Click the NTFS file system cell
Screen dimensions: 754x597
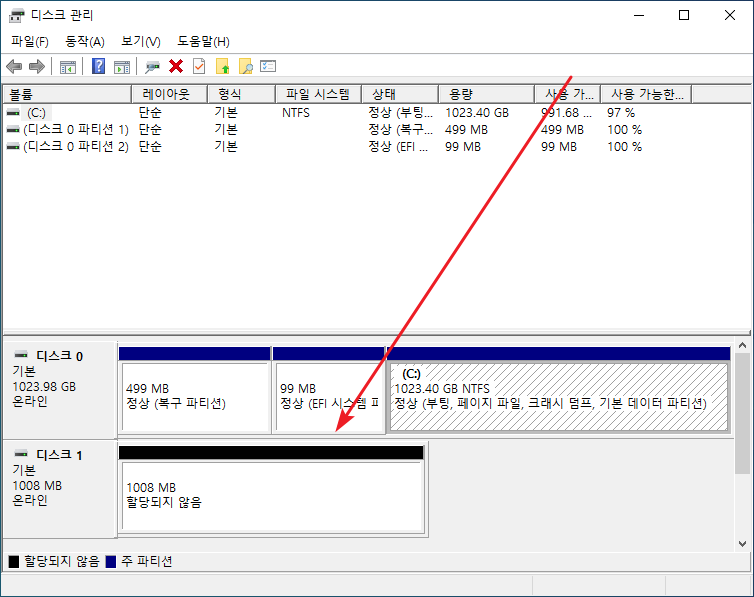(296, 113)
